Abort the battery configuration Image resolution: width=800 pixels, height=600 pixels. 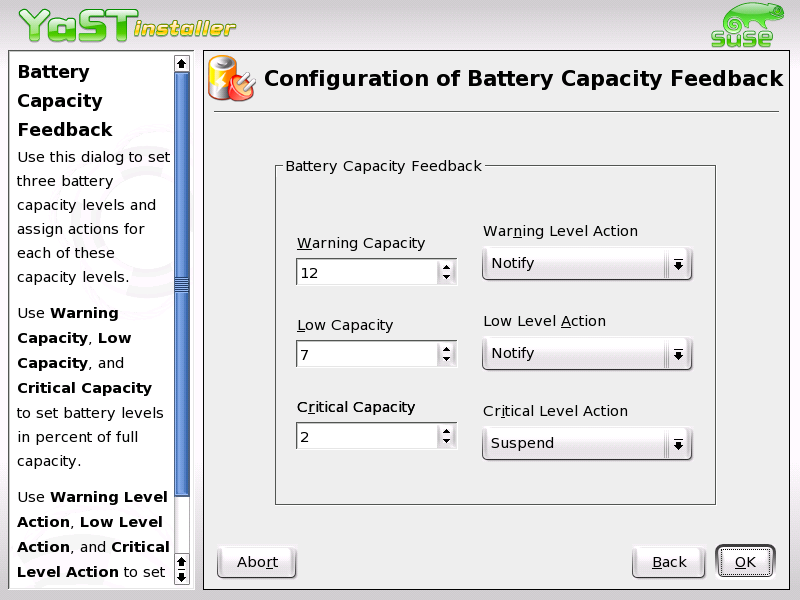pos(256,561)
